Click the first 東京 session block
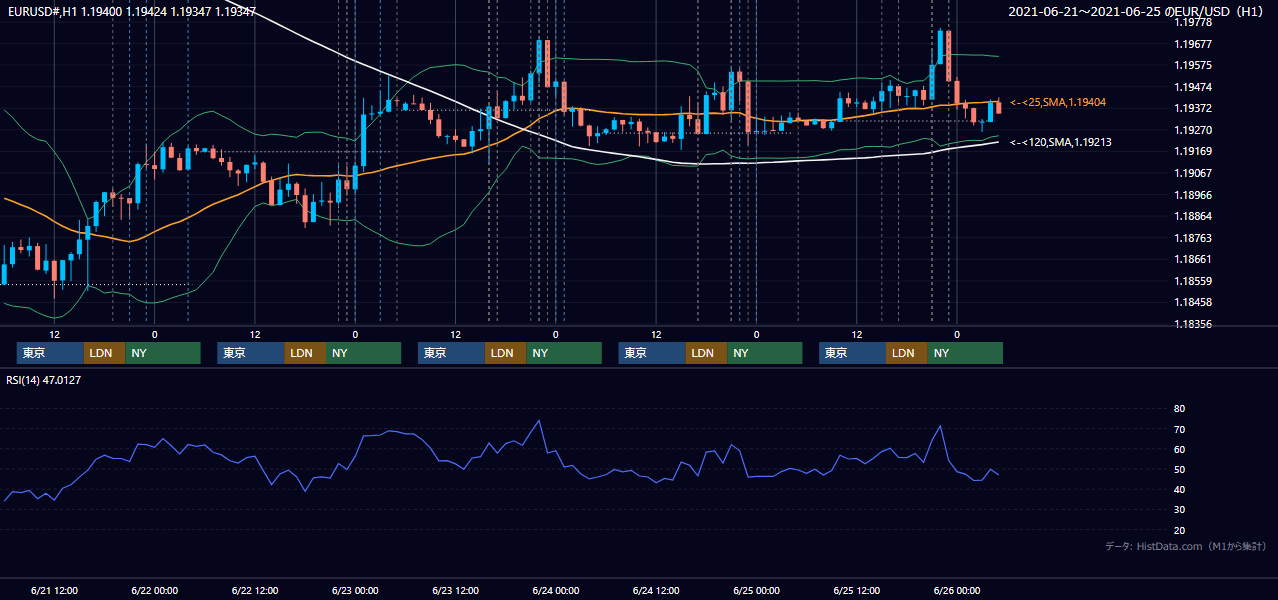Viewport: 1278px width, 600px height. 50,353
